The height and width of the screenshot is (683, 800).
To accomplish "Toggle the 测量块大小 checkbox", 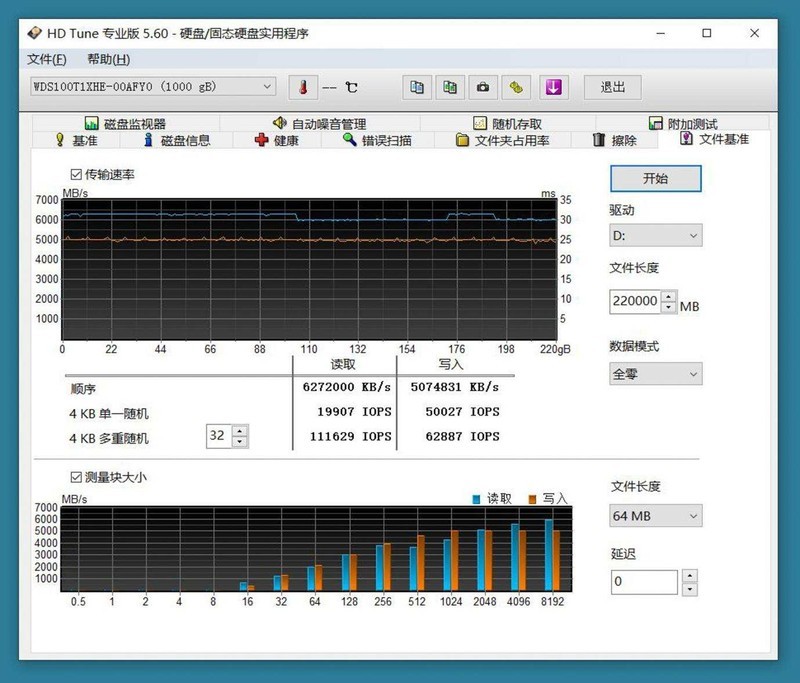I will pyautogui.click(x=76, y=476).
